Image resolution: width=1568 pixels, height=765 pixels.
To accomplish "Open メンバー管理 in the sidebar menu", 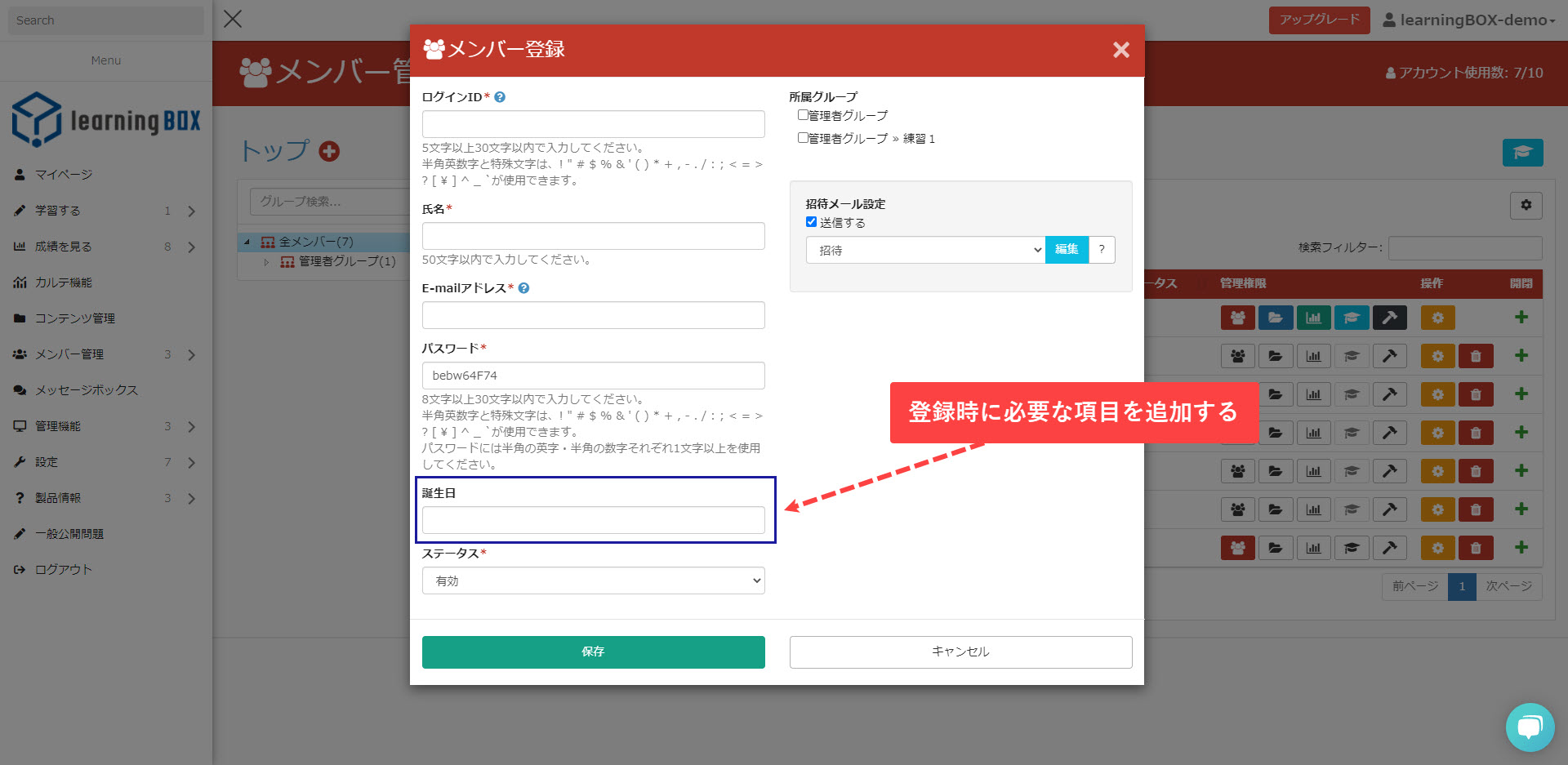I will click(x=69, y=354).
